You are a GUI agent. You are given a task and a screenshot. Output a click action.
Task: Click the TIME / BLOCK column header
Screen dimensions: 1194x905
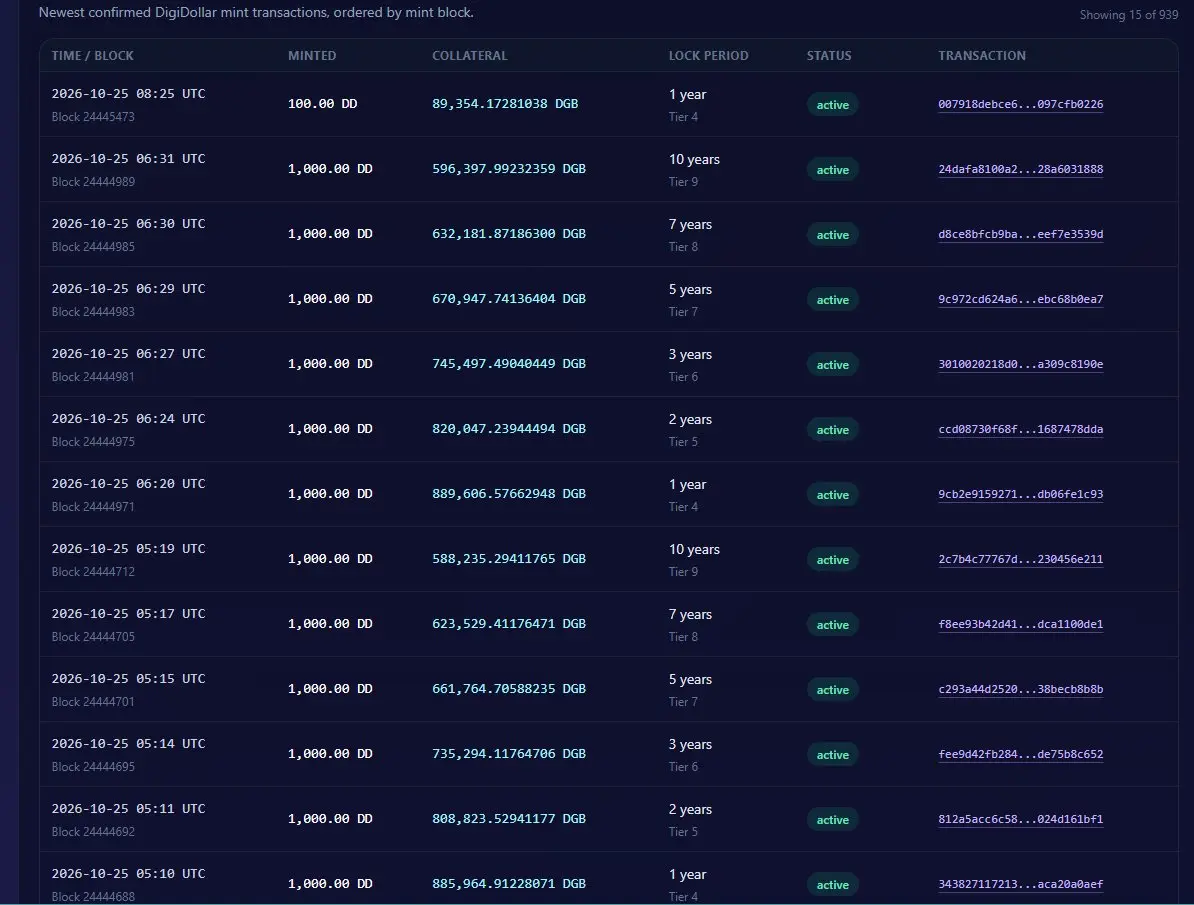pyautogui.click(x=92, y=56)
